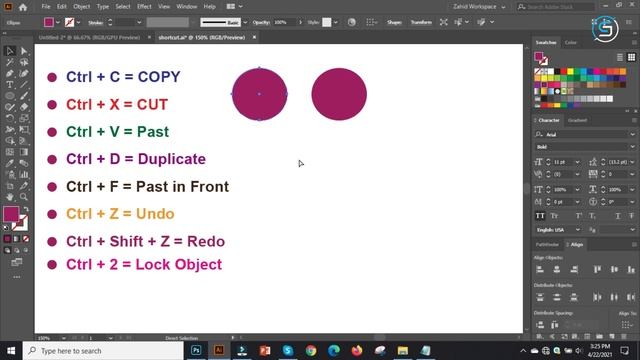Select the Column Graph tool
The image size is (640, 360).
(x=24, y=175)
